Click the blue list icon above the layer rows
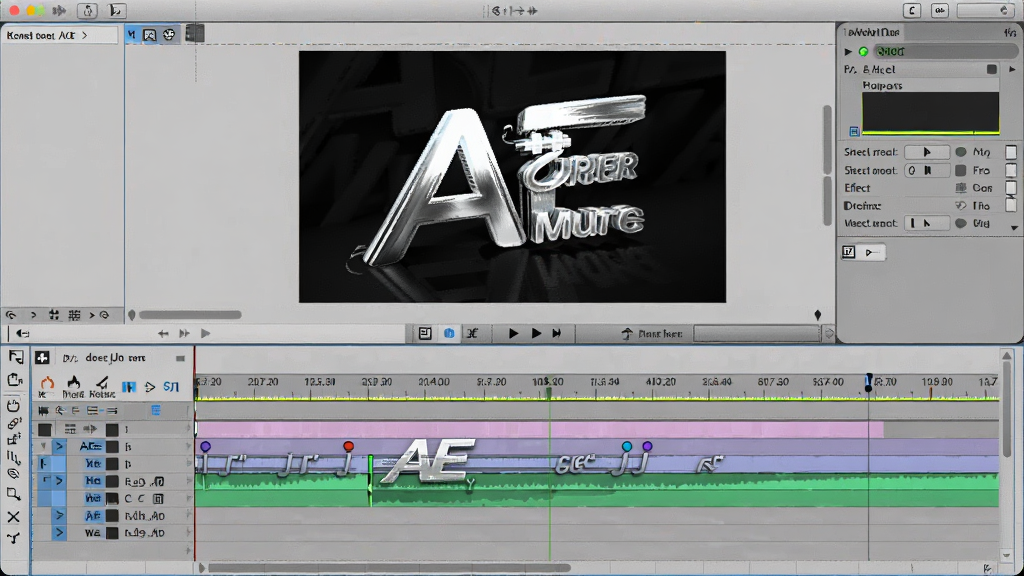This screenshot has width=1024, height=576. coord(156,410)
